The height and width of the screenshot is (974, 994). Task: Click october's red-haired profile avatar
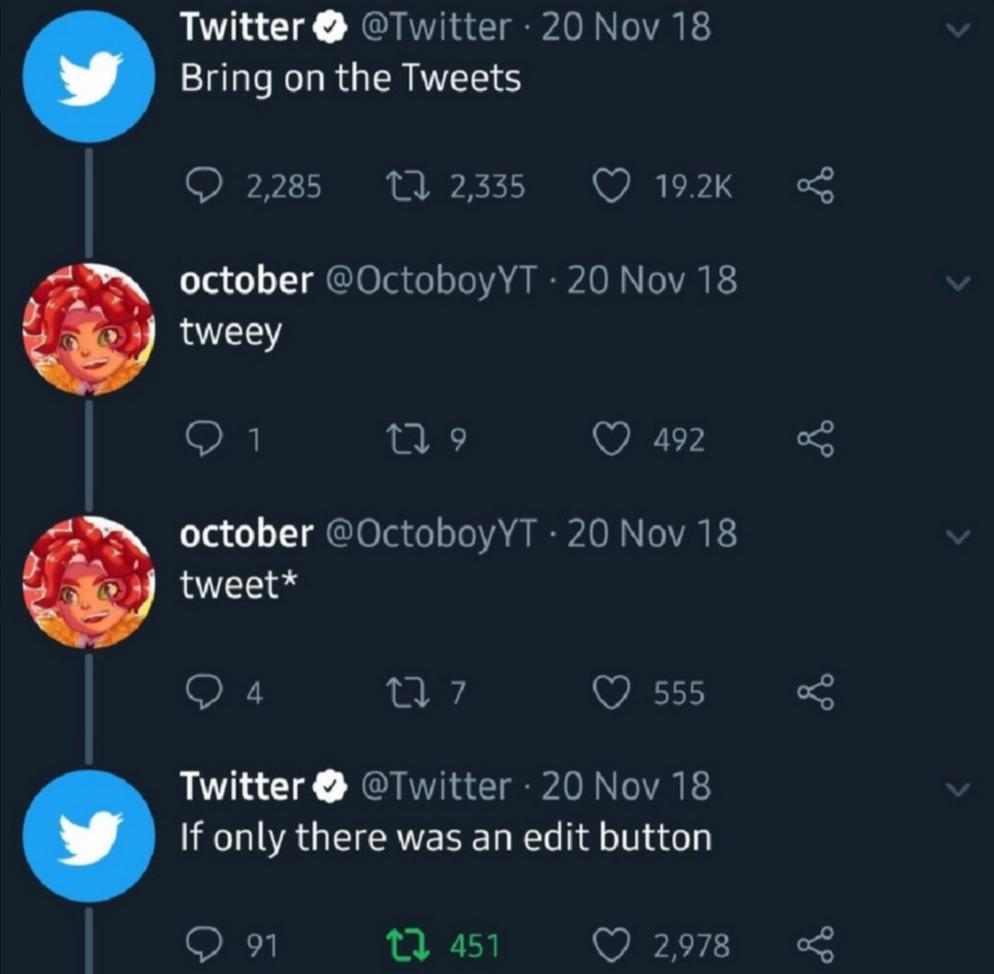[x=89, y=330]
